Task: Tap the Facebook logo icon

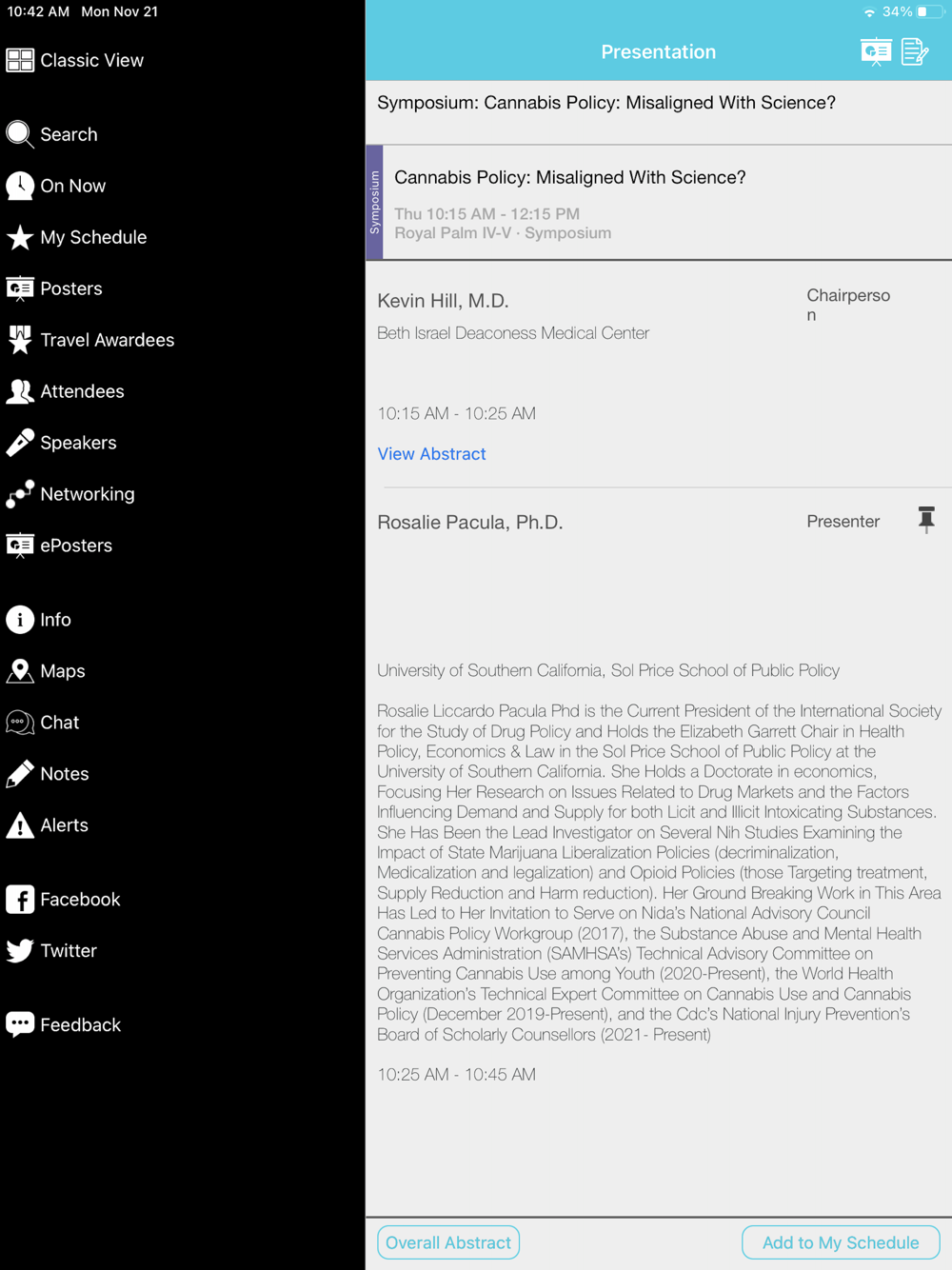Action: click(x=20, y=900)
